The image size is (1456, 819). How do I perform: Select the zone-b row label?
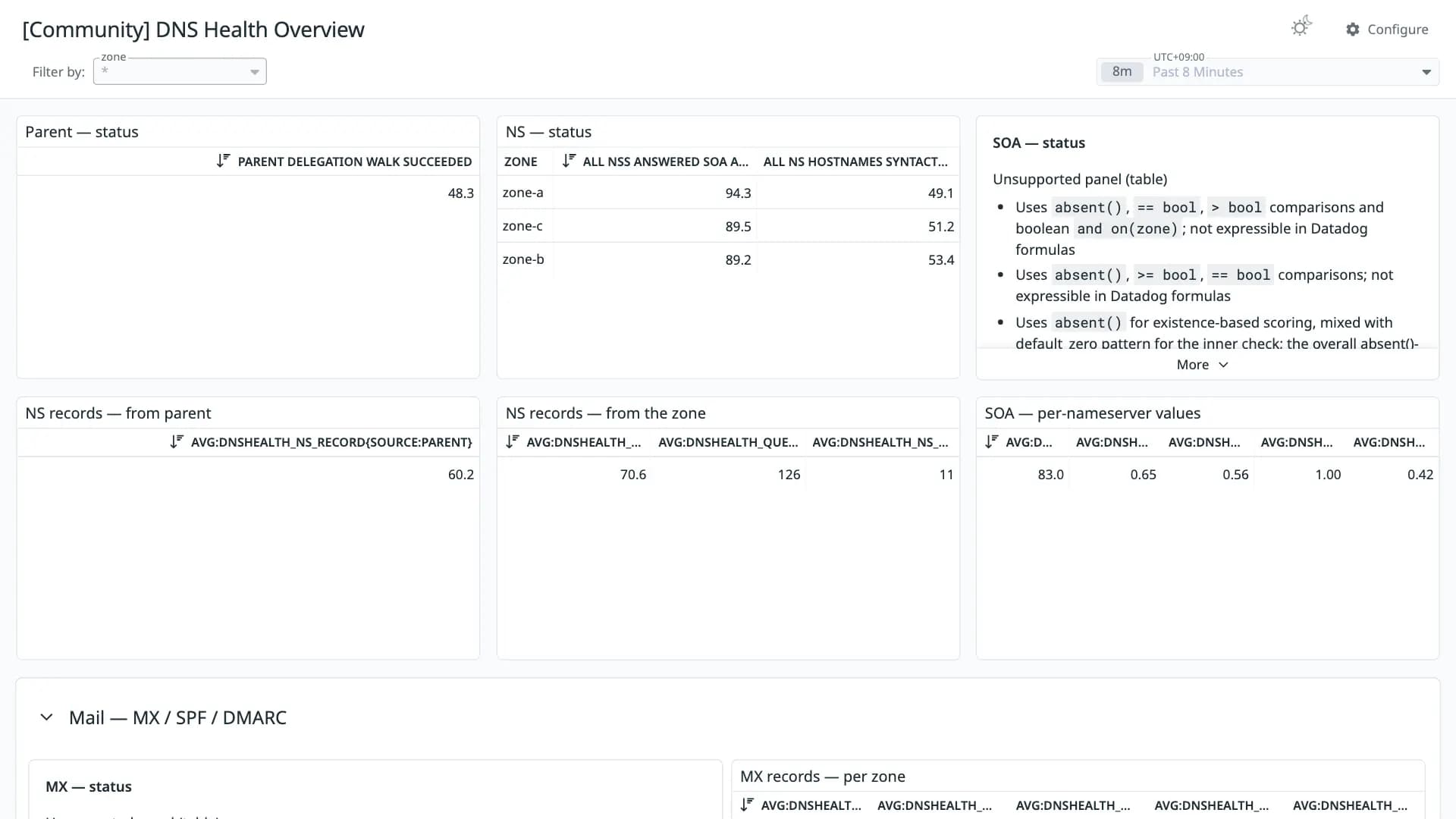point(523,259)
